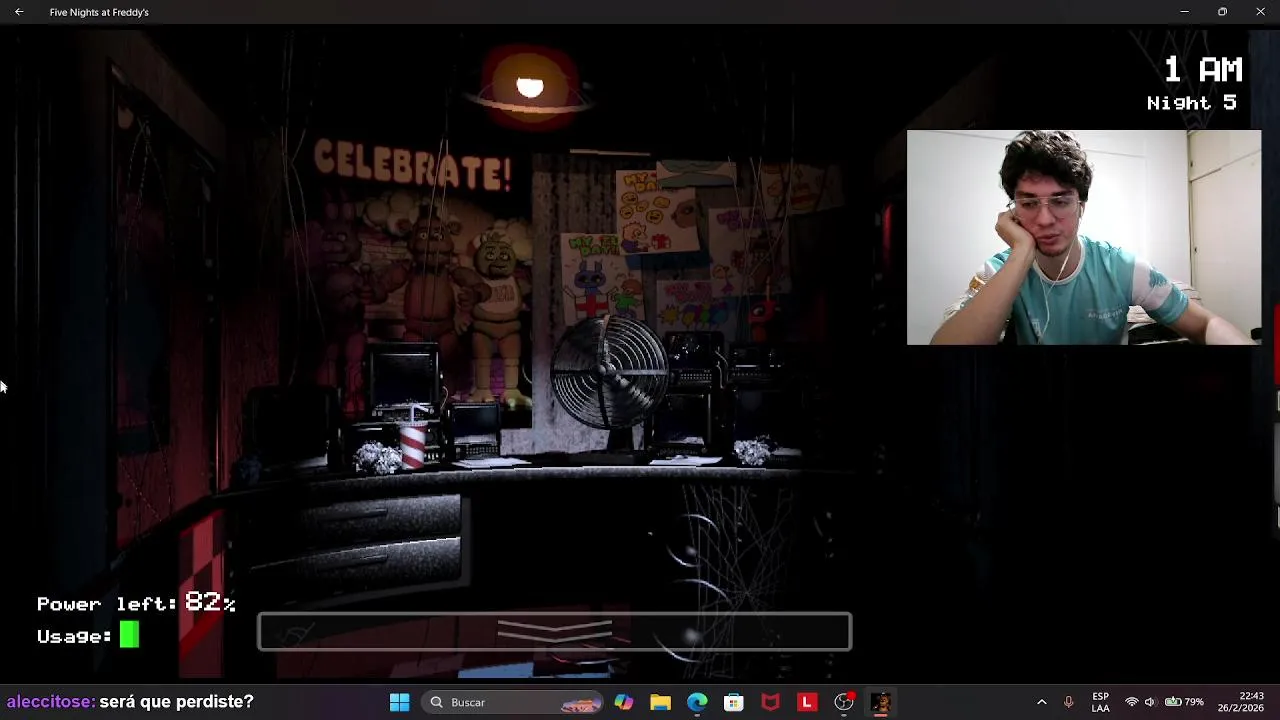Click the Power left 82% readout

(x=136, y=603)
